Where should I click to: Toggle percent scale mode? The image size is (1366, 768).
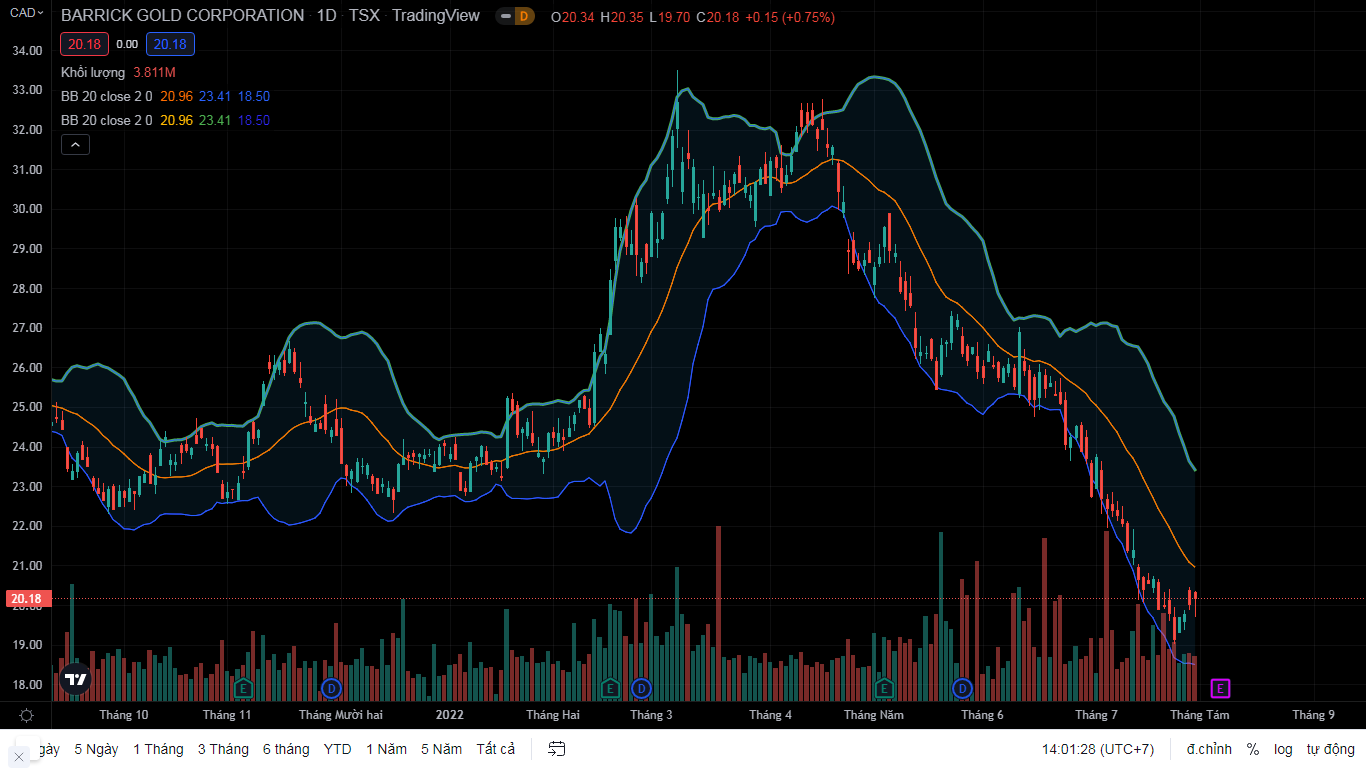click(x=1253, y=749)
